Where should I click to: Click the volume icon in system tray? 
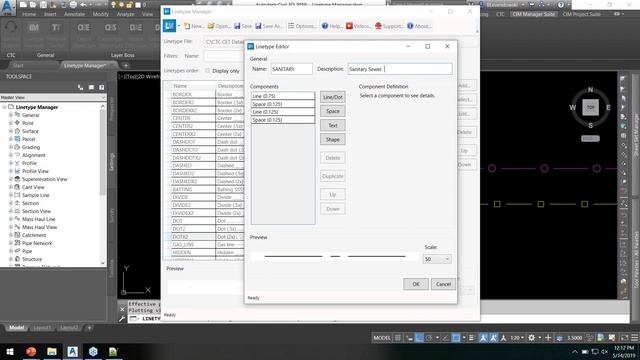(604, 352)
